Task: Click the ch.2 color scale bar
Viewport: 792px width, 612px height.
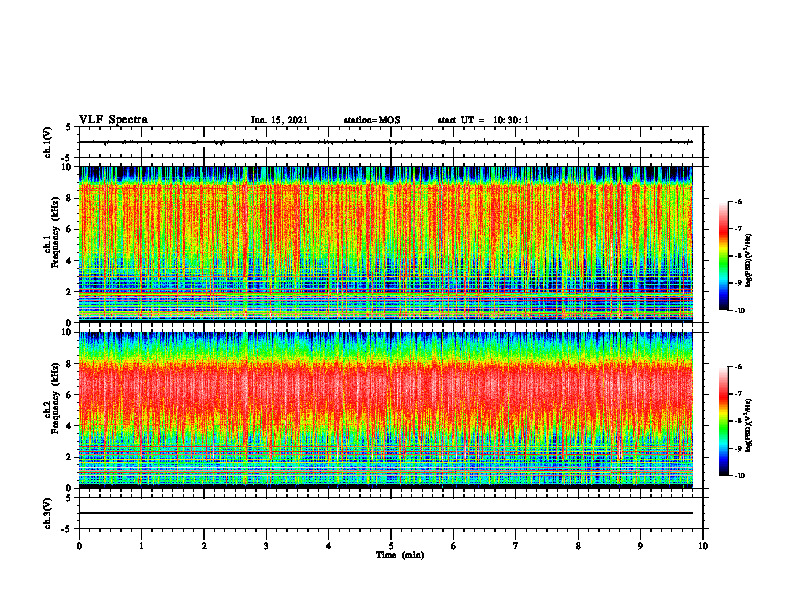Action: coord(724,421)
